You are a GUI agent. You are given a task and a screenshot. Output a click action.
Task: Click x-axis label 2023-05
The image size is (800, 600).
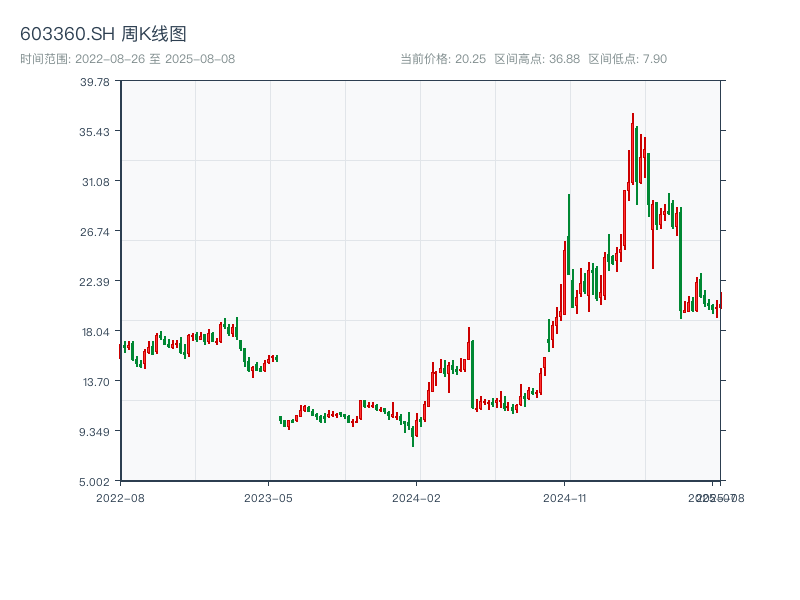point(268,498)
